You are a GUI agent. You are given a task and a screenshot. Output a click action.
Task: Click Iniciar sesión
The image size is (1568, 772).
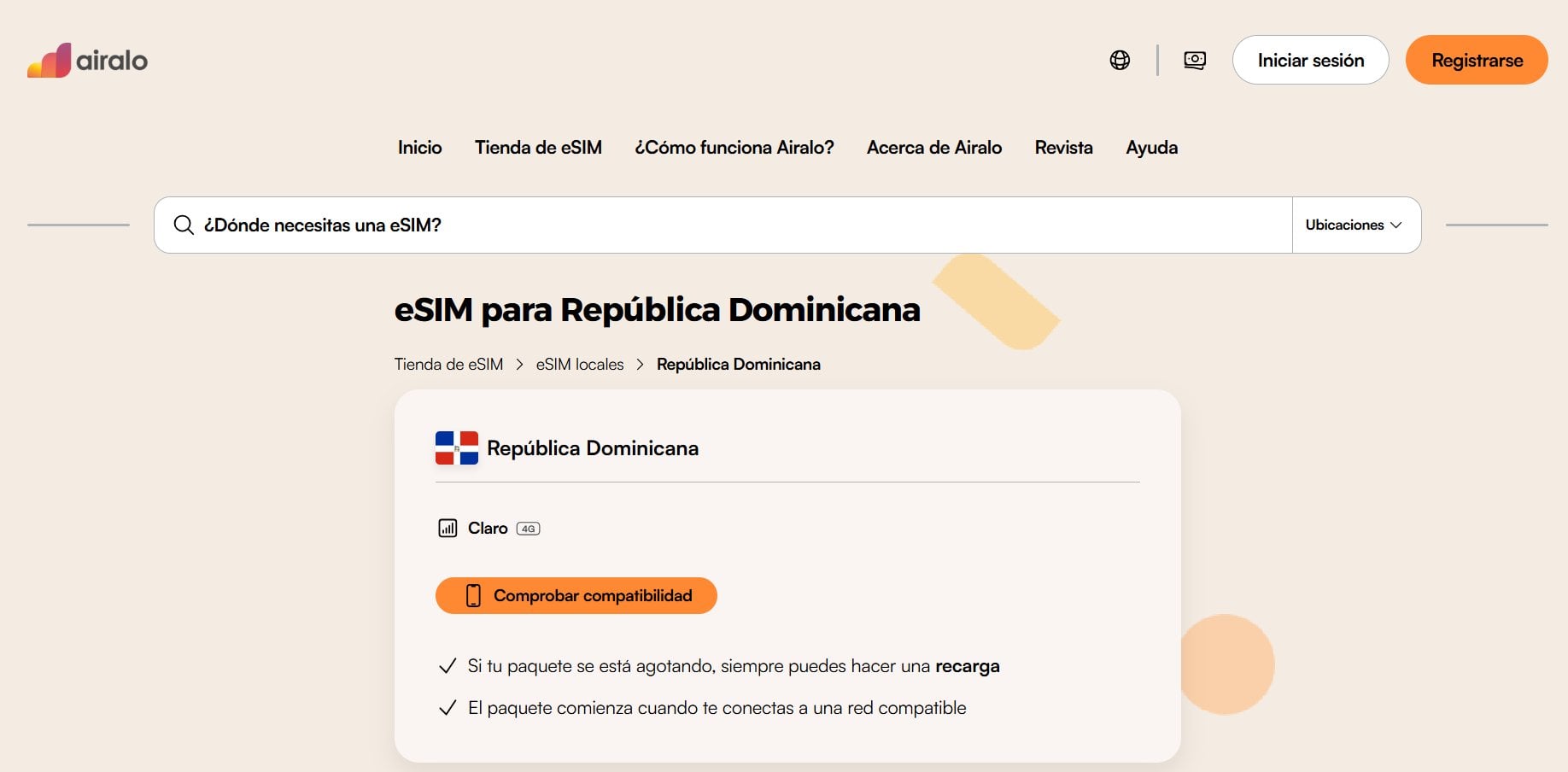click(1310, 60)
